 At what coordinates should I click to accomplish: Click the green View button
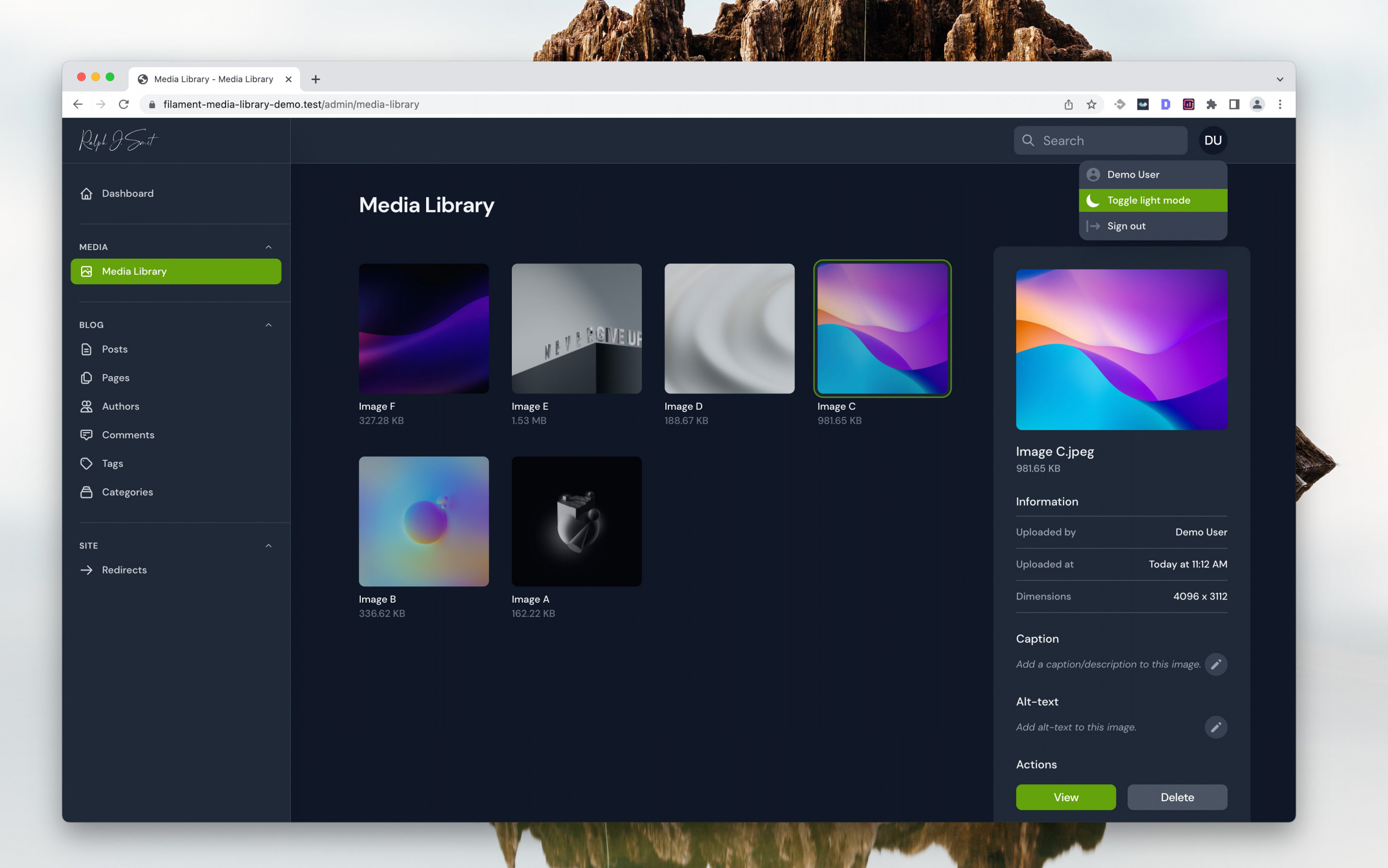(x=1065, y=797)
